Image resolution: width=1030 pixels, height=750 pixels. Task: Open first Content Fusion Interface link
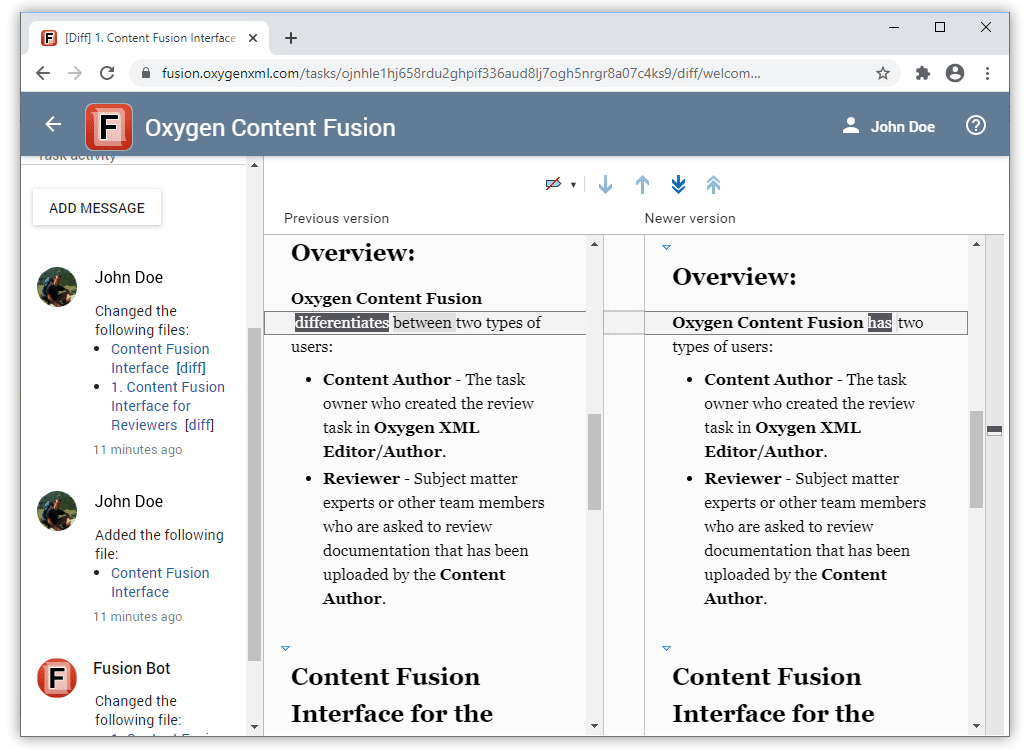tap(160, 359)
